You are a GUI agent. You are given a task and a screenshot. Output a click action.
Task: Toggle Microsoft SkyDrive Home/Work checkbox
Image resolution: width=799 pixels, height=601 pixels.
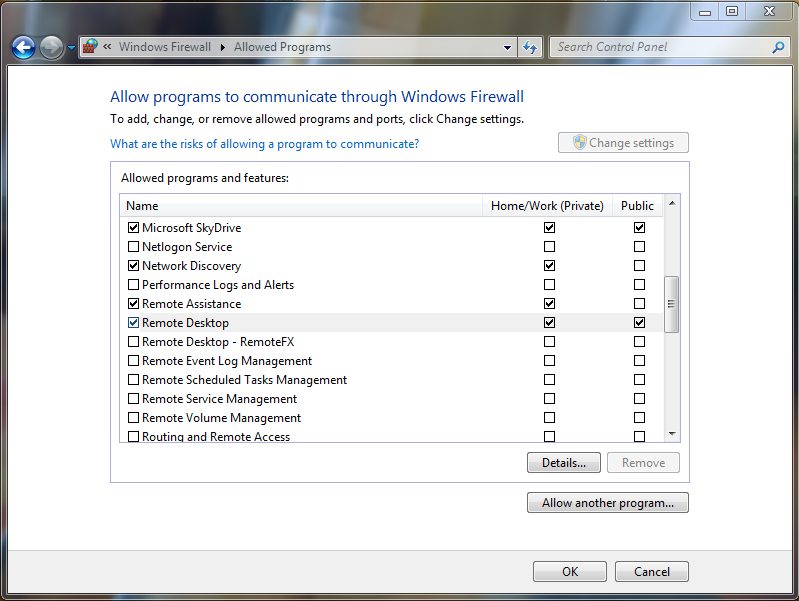tap(549, 227)
